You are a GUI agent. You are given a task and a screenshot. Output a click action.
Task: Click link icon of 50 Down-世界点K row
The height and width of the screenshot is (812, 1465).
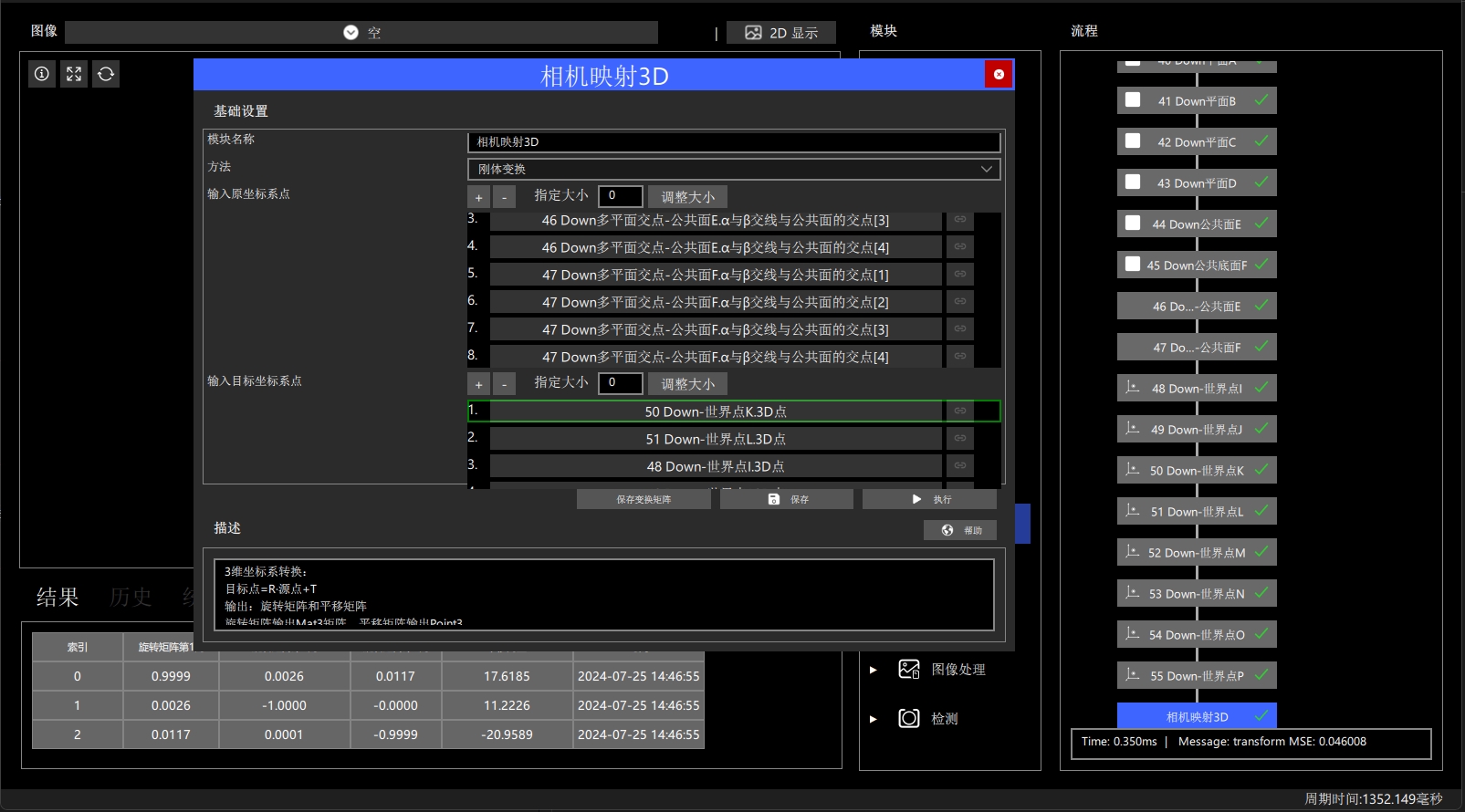(960, 411)
